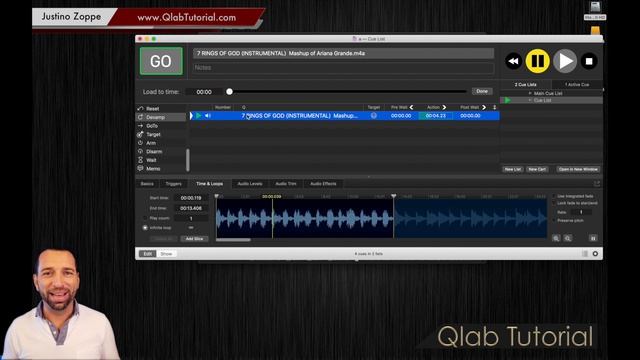Screen dimensions: 640x360
Task: Open the Time & Loops inspector tab
Action: click(x=209, y=184)
